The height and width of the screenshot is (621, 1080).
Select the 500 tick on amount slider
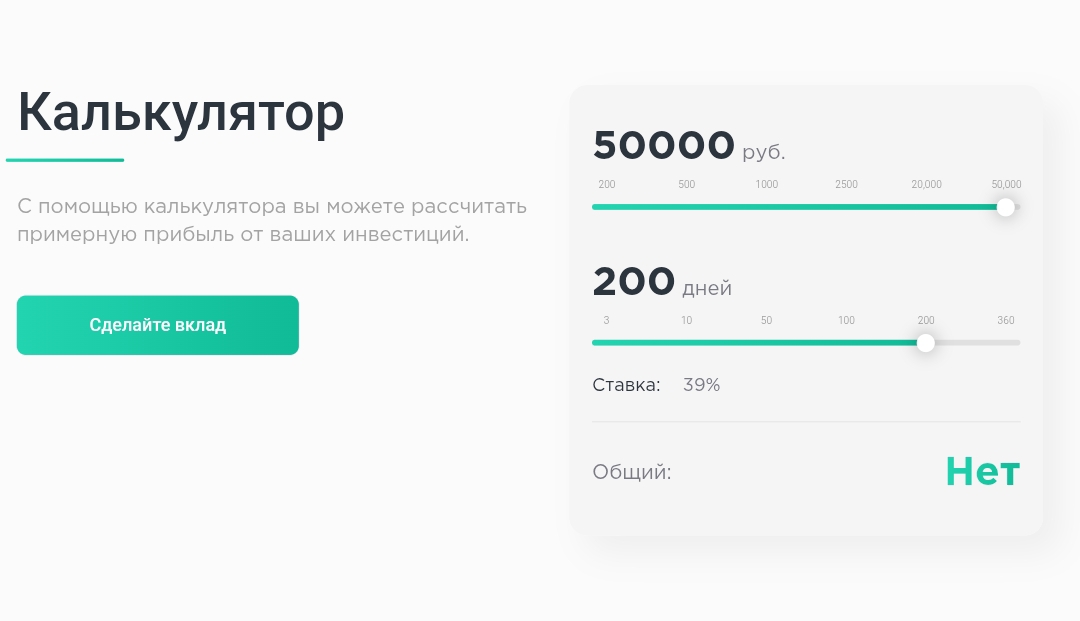click(x=687, y=185)
